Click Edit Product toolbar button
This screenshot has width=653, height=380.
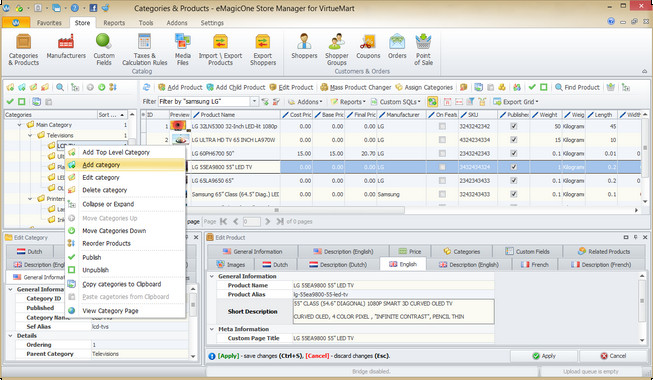click(x=291, y=87)
